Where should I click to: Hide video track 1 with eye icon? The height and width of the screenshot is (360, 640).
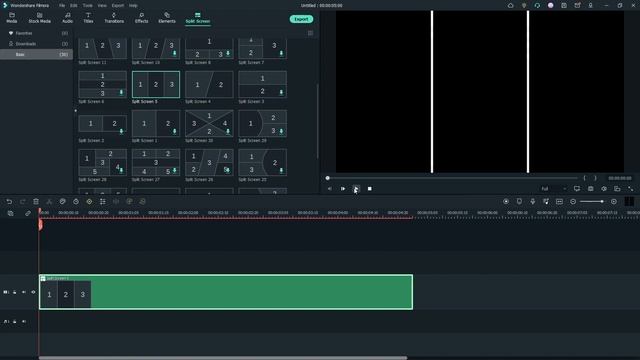click(33, 292)
